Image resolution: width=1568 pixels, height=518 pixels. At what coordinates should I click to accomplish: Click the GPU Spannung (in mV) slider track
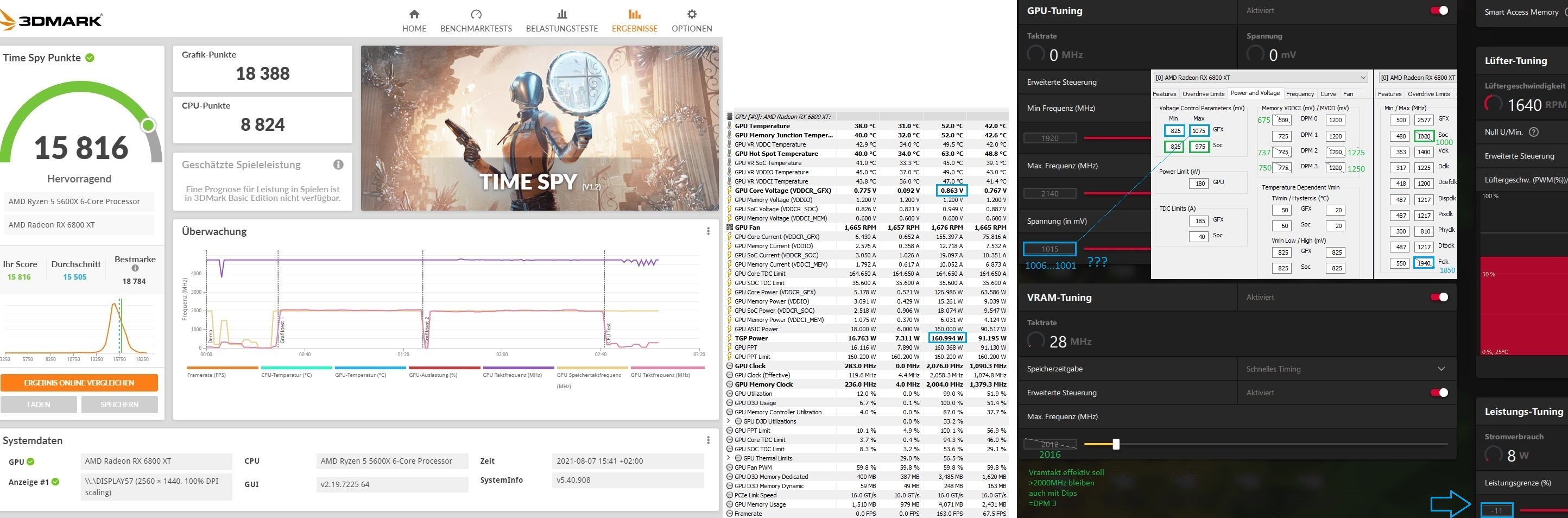point(1117,248)
